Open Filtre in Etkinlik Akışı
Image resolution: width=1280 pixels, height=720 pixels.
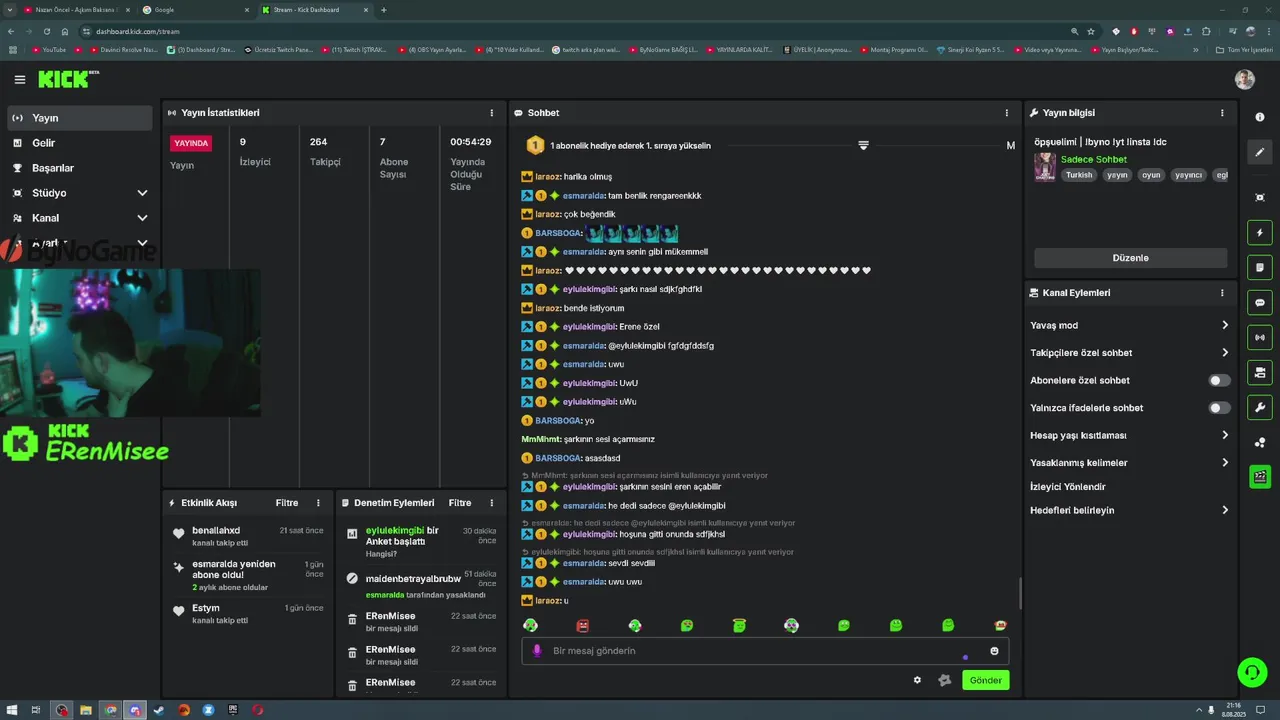coord(287,503)
